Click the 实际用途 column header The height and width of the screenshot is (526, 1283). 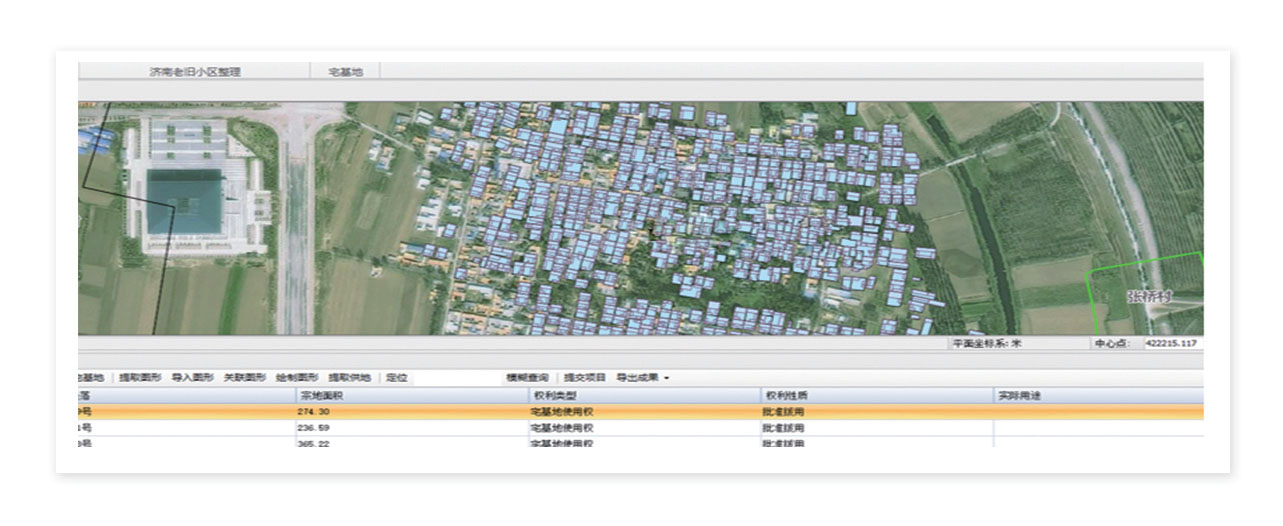pos(1098,396)
